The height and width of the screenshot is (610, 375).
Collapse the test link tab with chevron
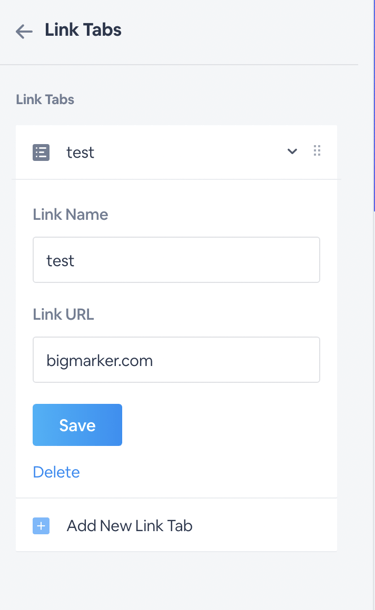[x=292, y=151]
